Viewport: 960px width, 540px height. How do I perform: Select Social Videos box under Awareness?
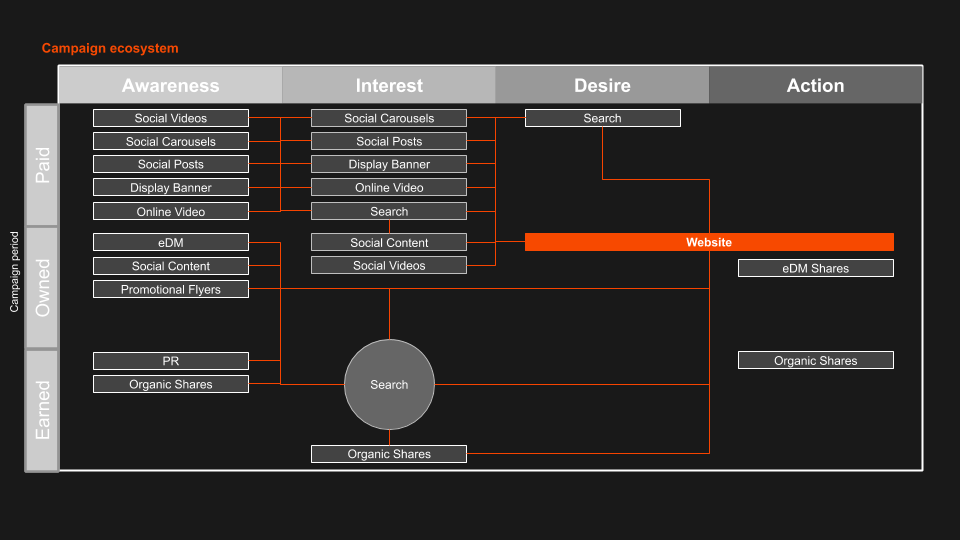[171, 118]
